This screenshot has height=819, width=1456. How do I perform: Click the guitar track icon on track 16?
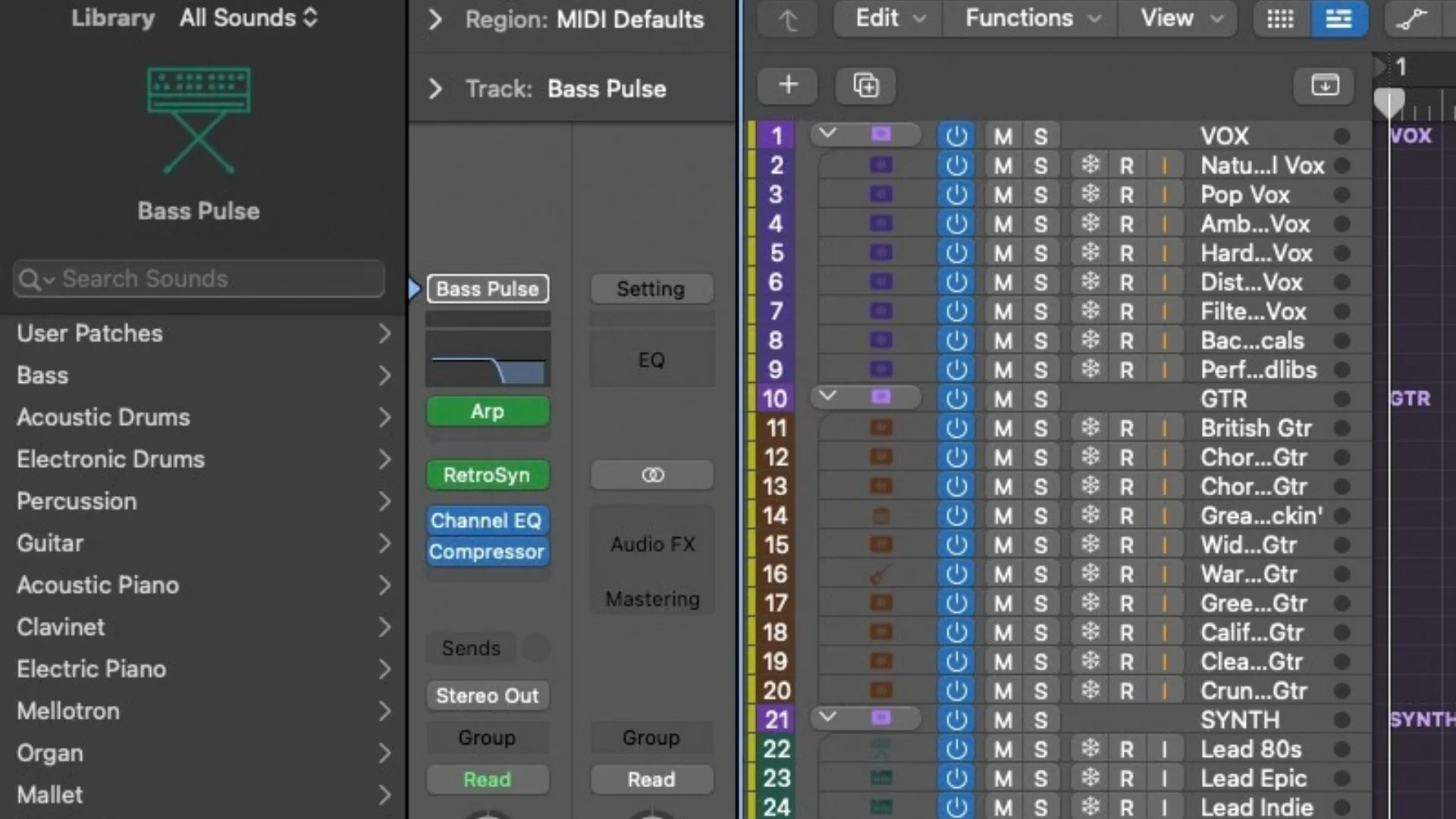point(880,574)
